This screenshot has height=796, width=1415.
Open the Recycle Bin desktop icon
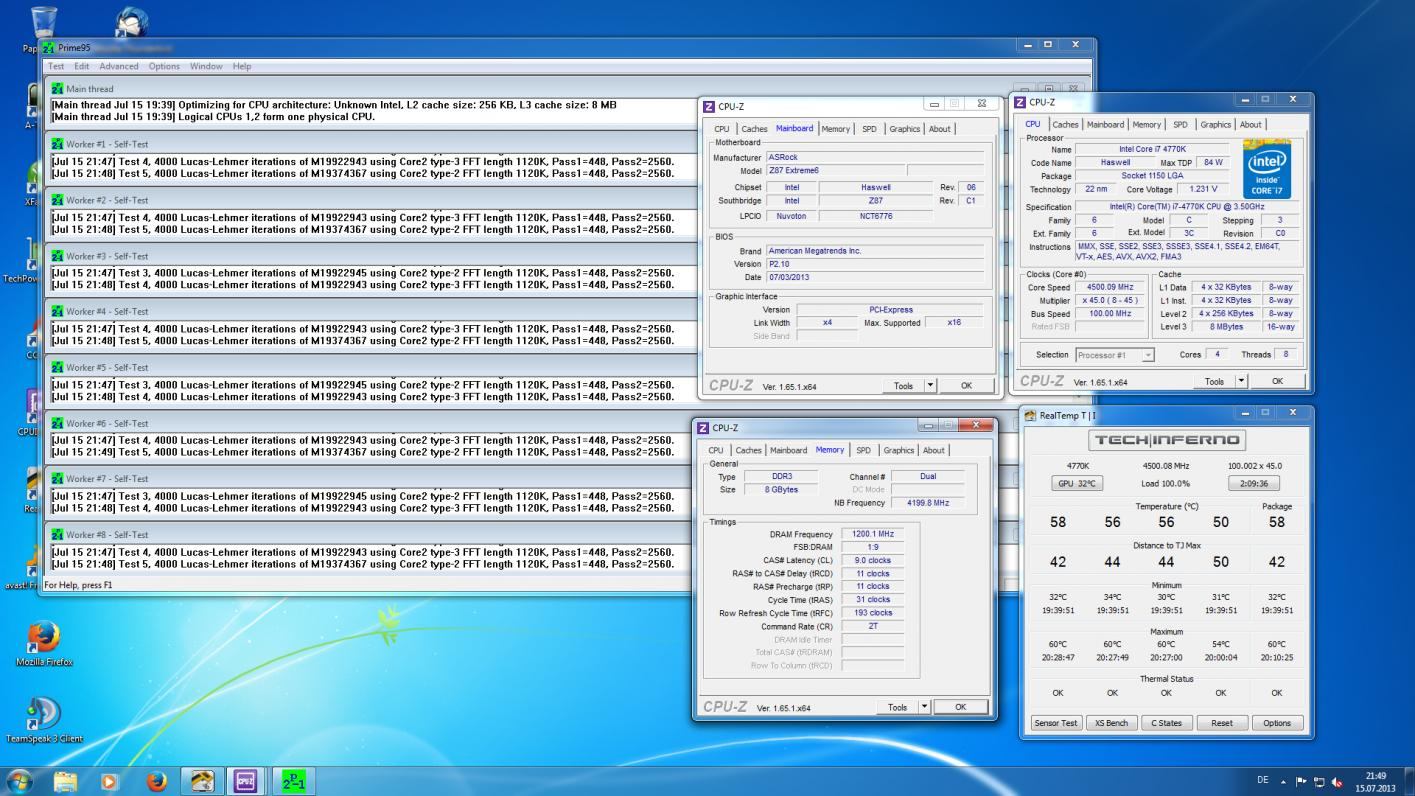pyautogui.click(x=42, y=24)
